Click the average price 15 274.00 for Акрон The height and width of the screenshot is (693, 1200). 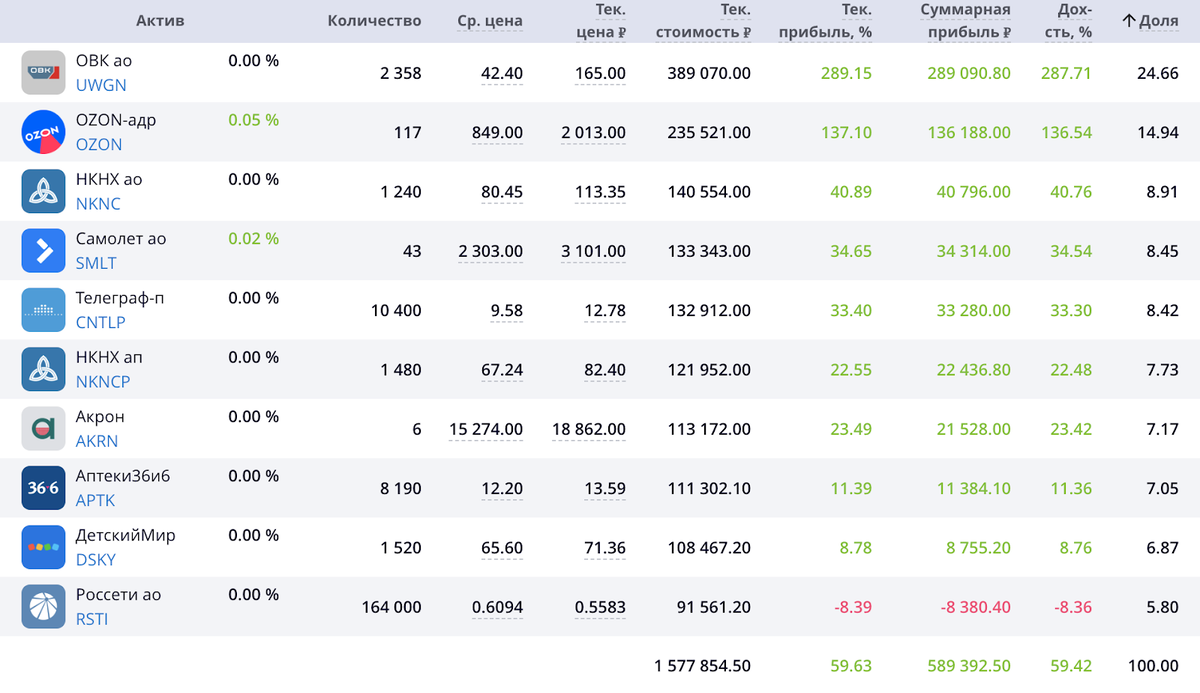(486, 429)
